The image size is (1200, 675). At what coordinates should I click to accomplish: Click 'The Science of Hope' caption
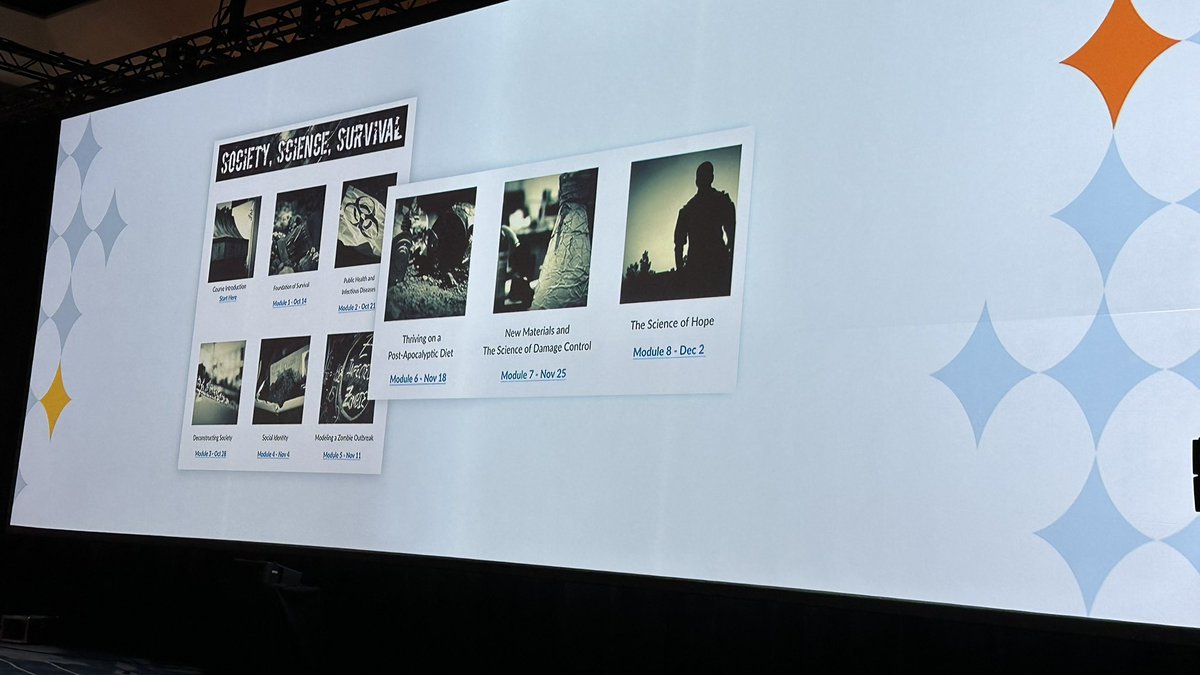[672, 324]
